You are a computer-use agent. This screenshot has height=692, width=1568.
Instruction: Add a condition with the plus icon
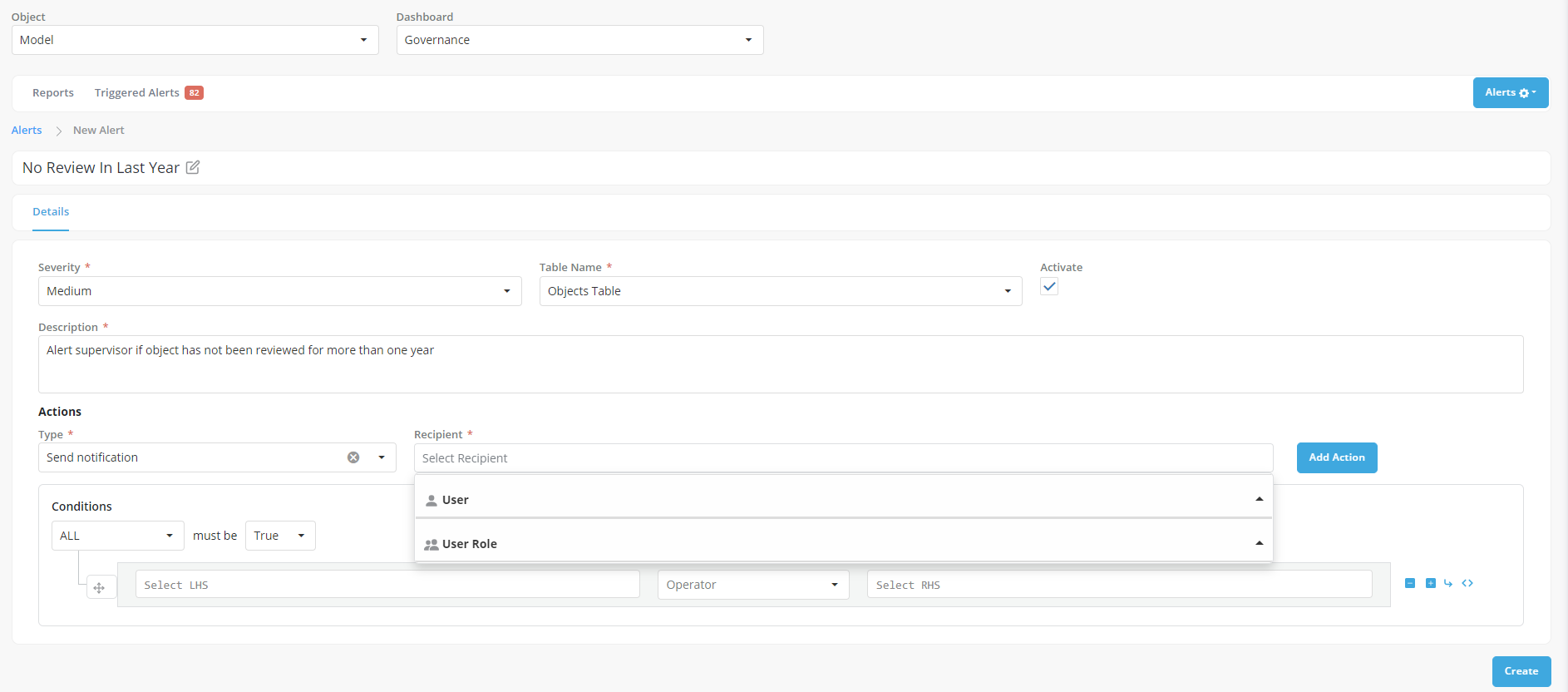pos(1430,583)
